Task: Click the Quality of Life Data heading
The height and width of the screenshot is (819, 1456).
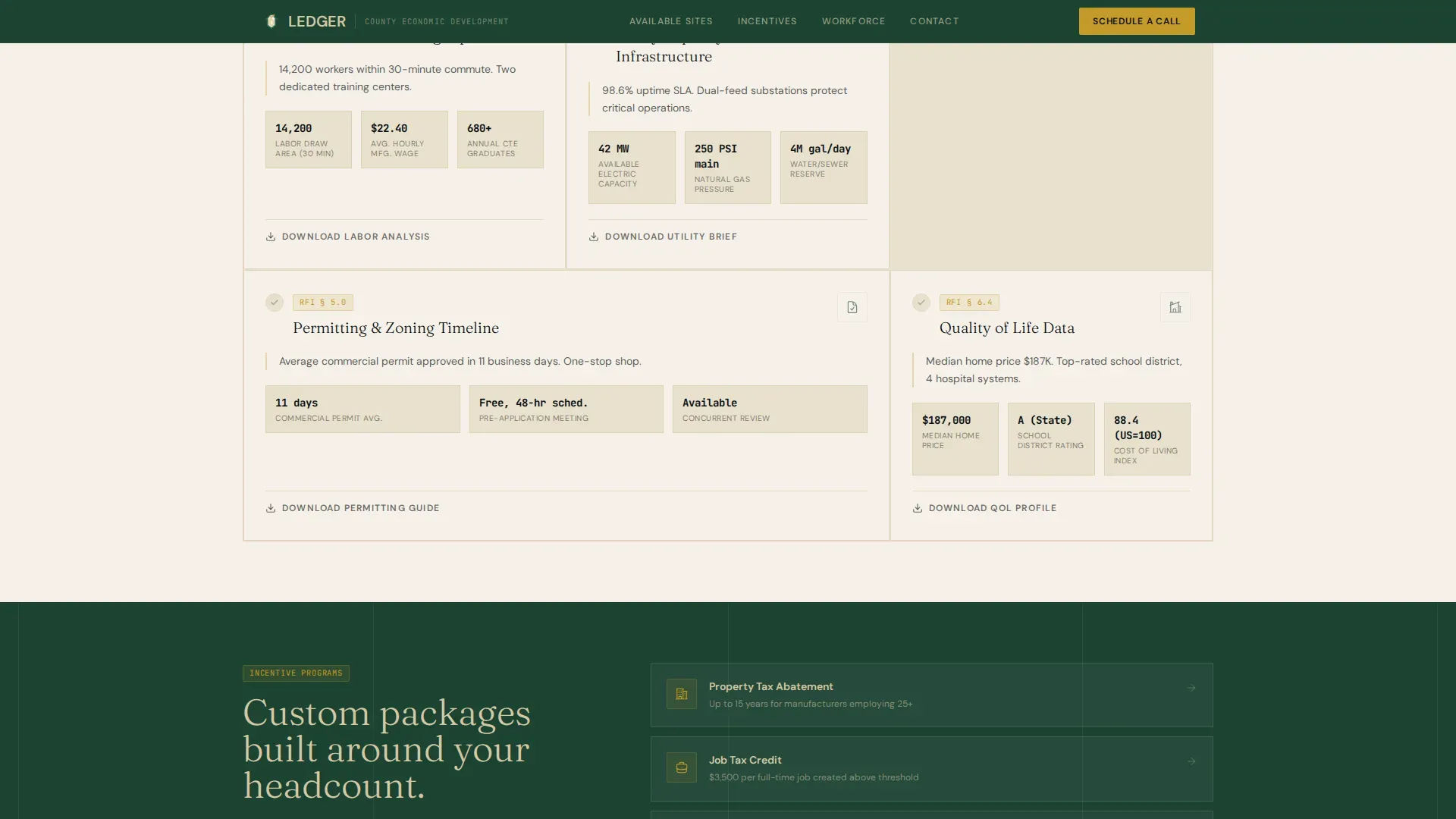Action: [x=1007, y=328]
